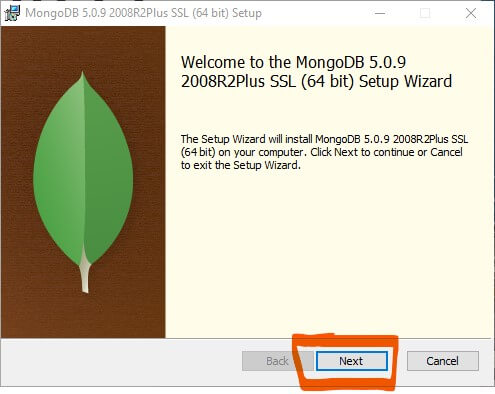
Task: Click the disabled Back button
Action: tap(277, 361)
